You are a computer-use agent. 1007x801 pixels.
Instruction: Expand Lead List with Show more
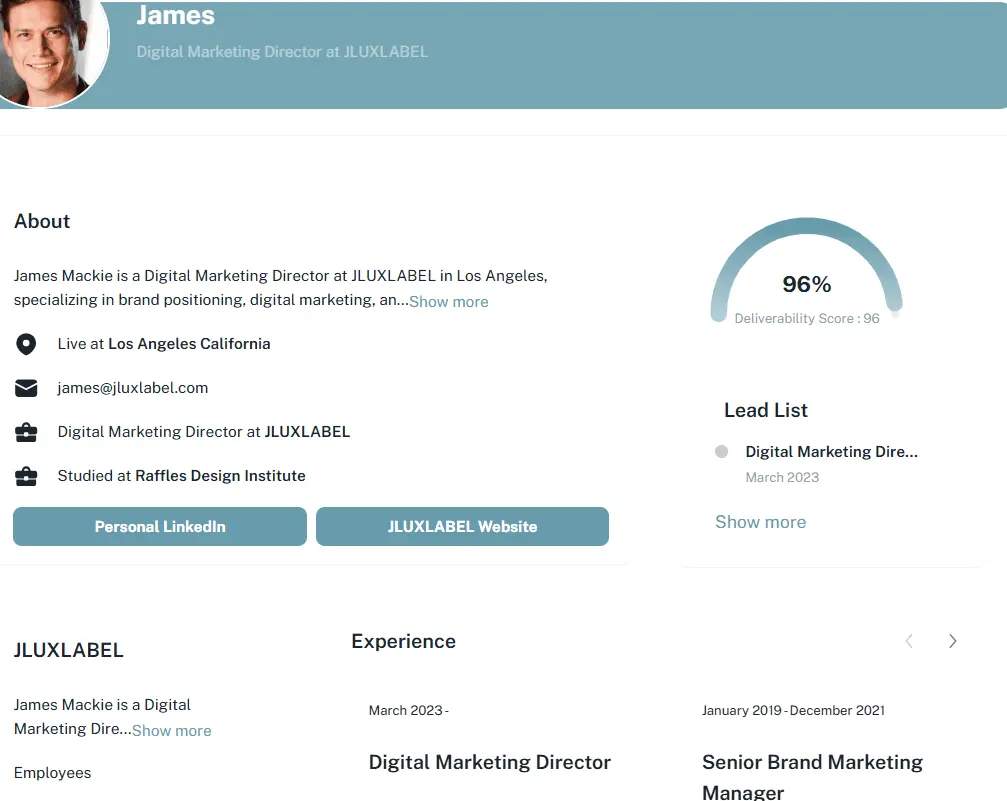point(760,522)
